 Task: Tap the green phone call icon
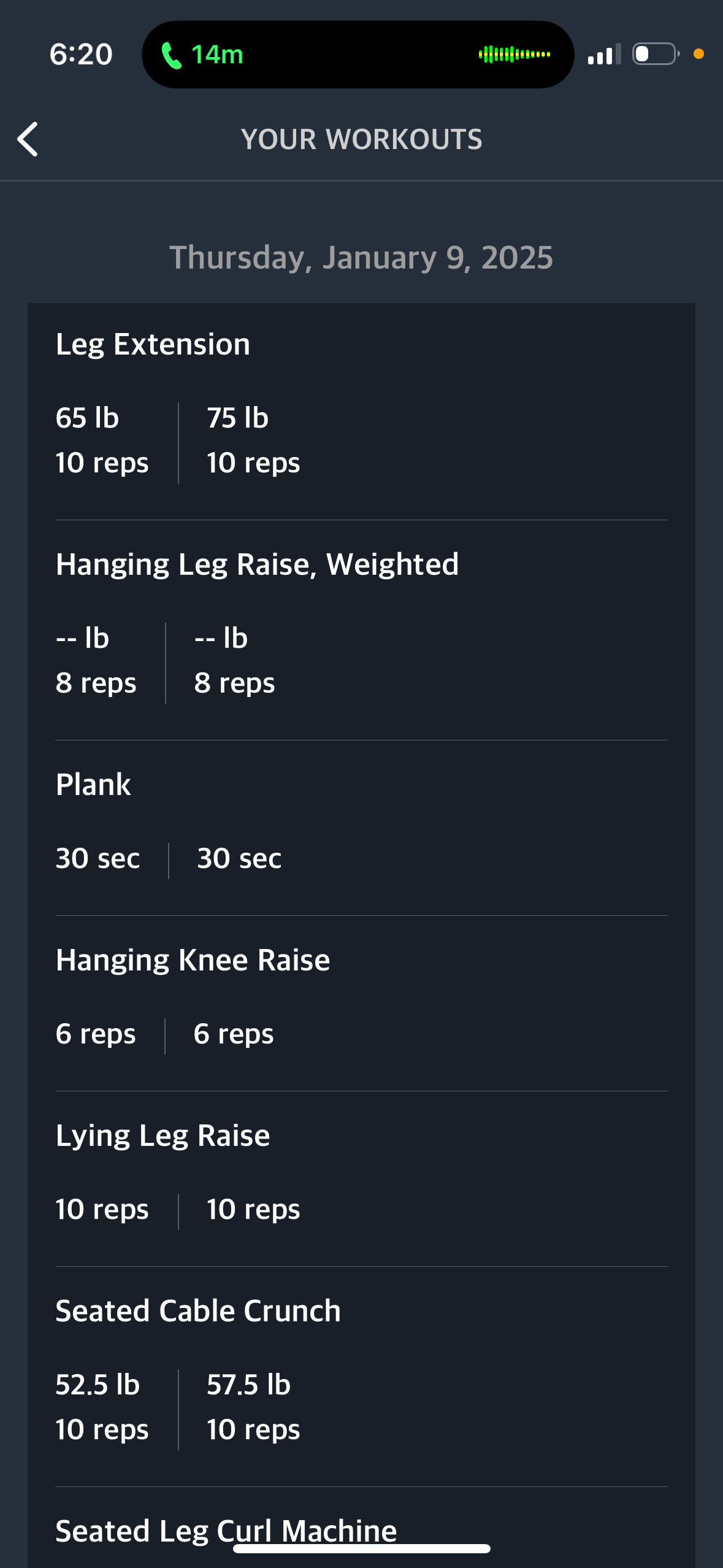coord(171,55)
